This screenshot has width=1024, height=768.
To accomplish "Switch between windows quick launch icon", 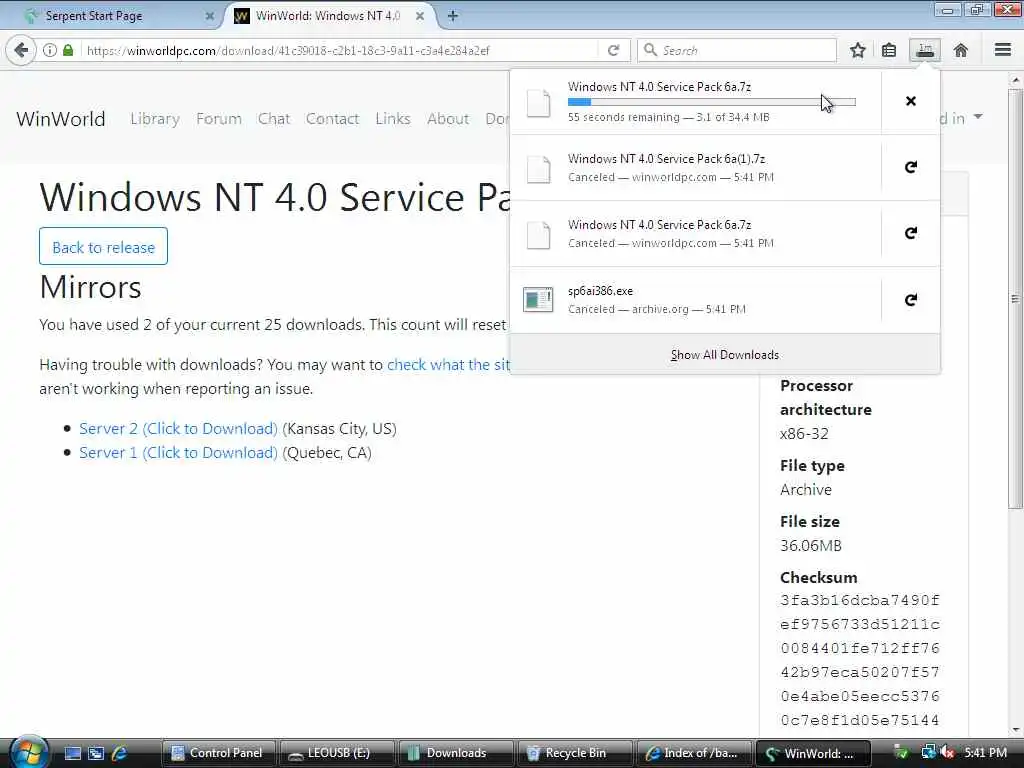I will [x=96, y=753].
